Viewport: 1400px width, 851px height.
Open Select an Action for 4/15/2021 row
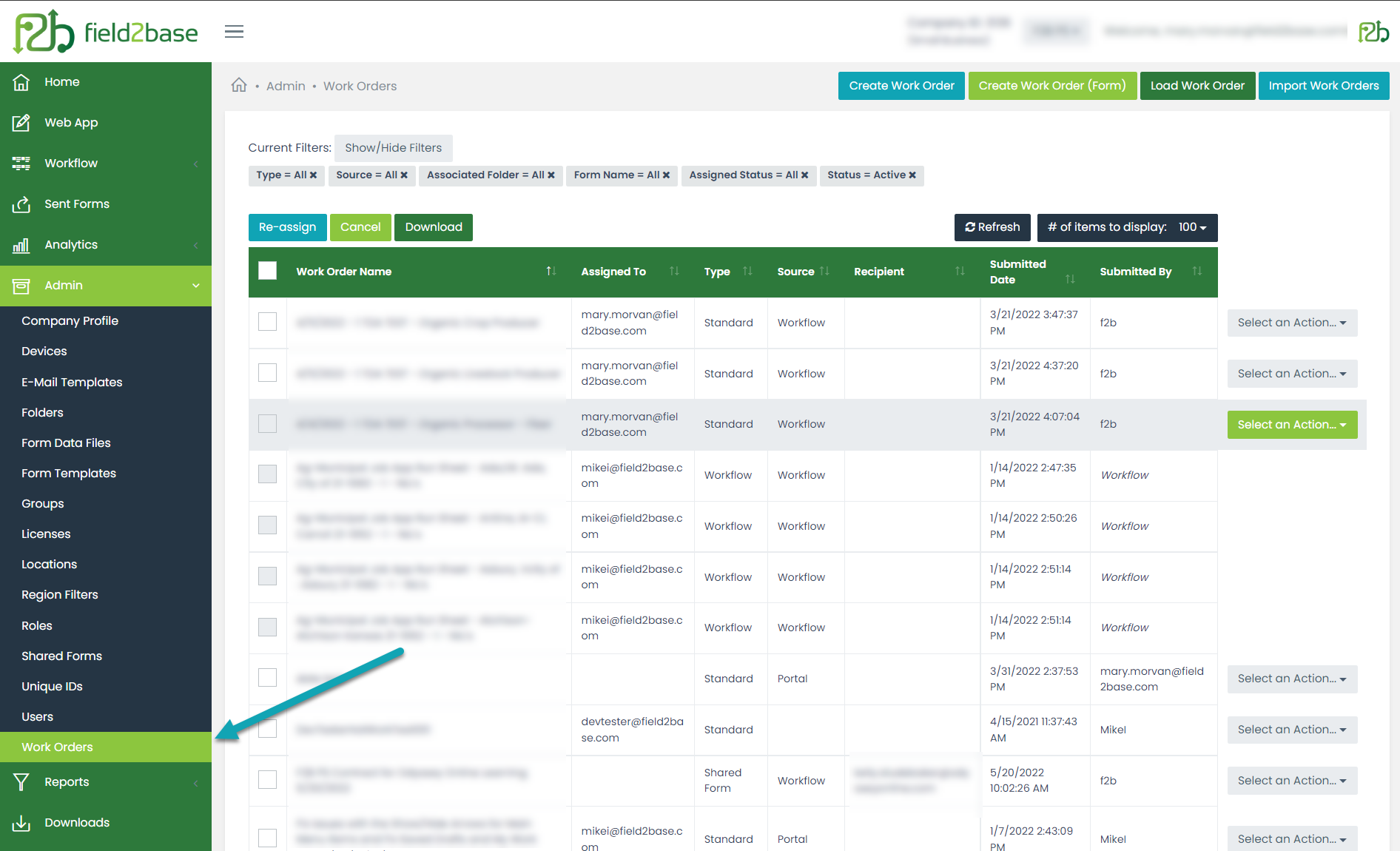click(x=1292, y=730)
